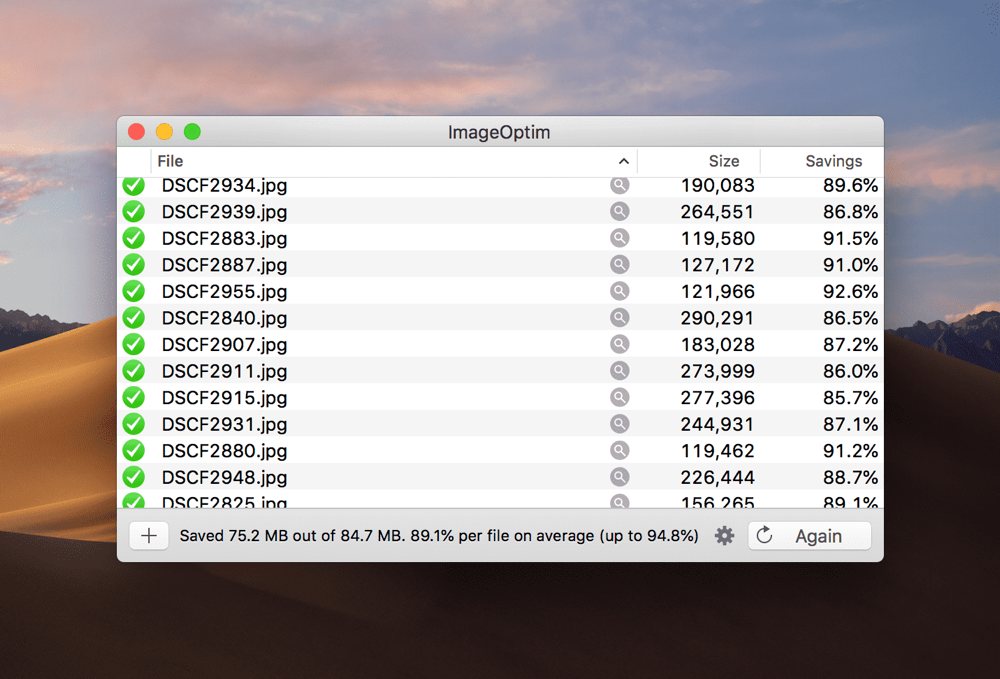Click the green checkmark status for DSCF2934.jpg
This screenshot has height=679, width=1000.
(x=133, y=186)
